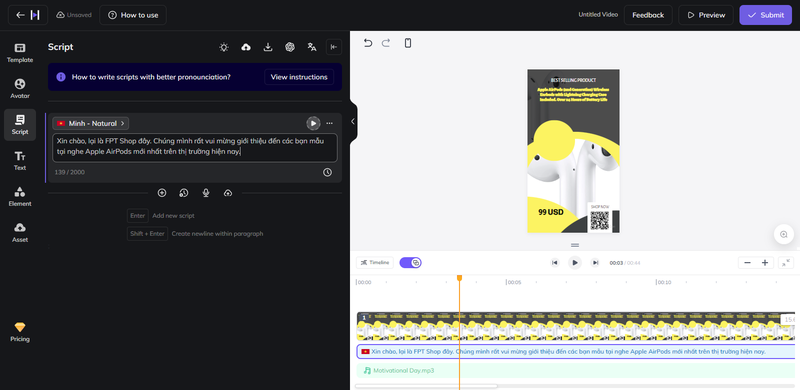Viewport: 800px width, 390px height.
Task: Click the cloud upload script icon
Action: pos(246,47)
